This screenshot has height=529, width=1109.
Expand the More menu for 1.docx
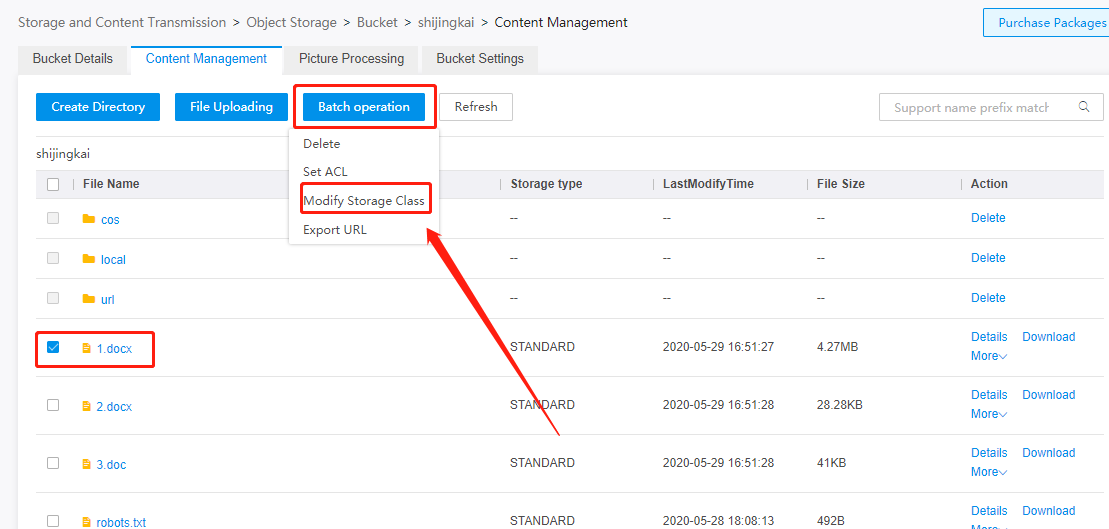point(989,356)
